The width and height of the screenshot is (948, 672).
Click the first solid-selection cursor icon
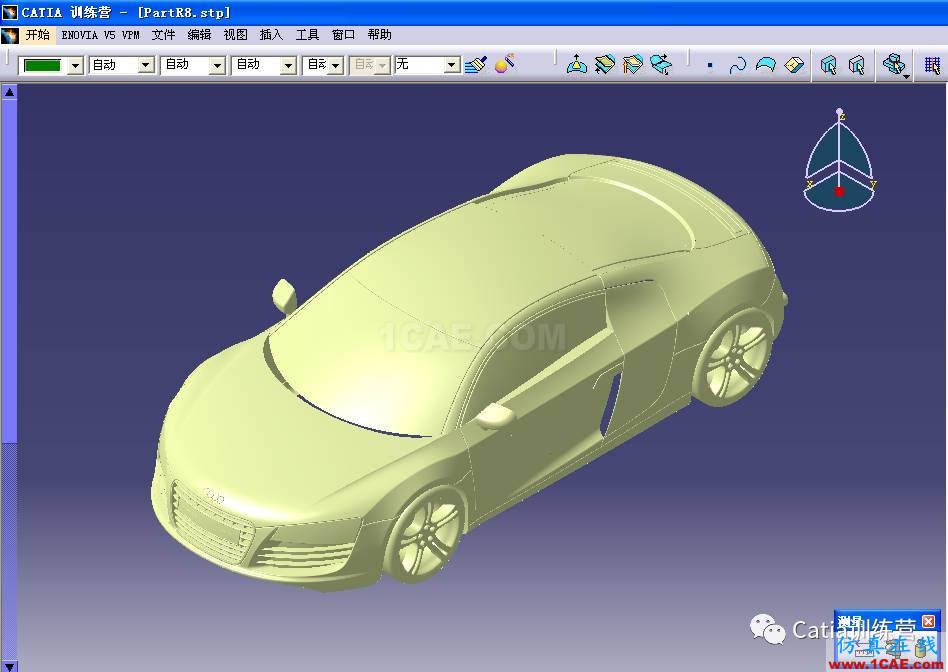pyautogui.click(x=829, y=65)
